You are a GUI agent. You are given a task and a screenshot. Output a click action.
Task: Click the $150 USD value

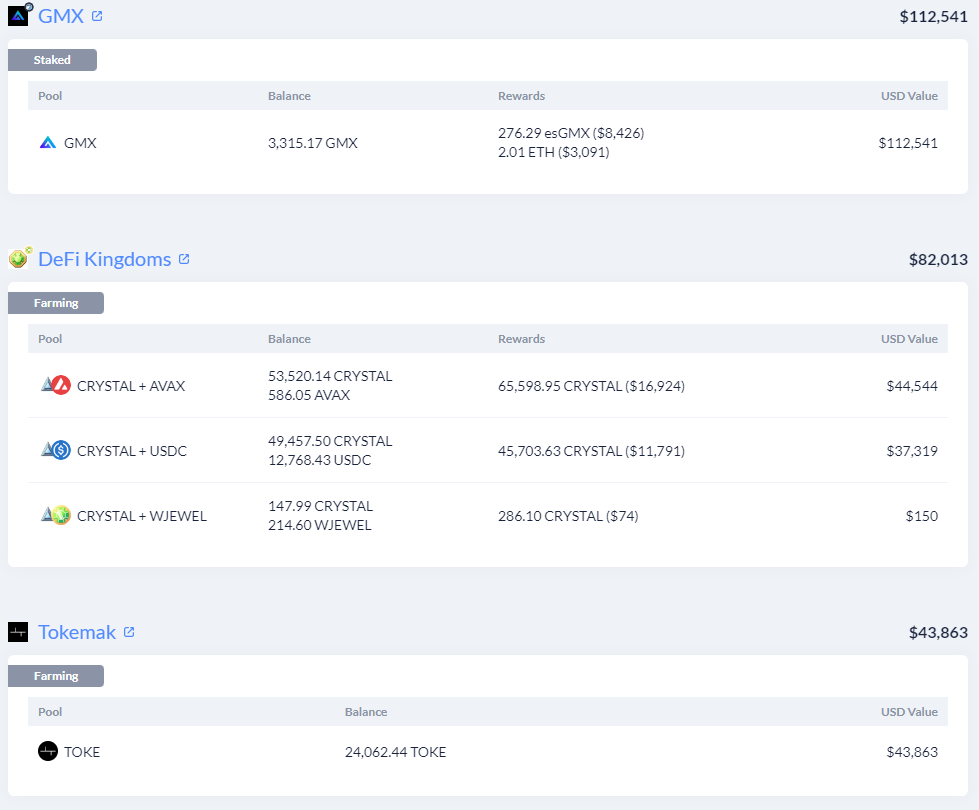[x=922, y=516]
